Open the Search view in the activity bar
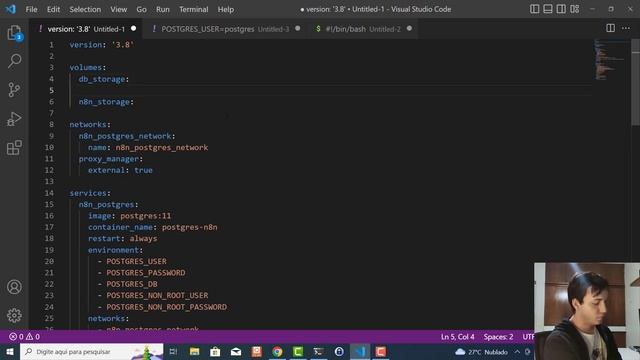The width and height of the screenshot is (640, 360). pyautogui.click(x=14, y=61)
